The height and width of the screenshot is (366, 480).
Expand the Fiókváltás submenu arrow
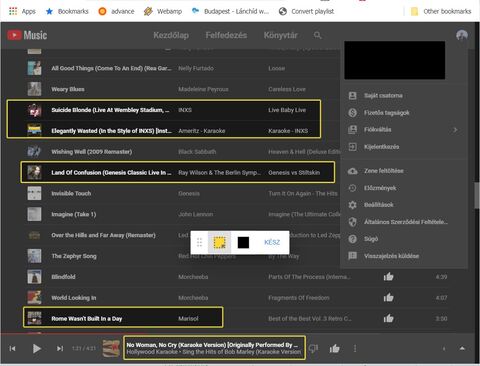coord(455,130)
